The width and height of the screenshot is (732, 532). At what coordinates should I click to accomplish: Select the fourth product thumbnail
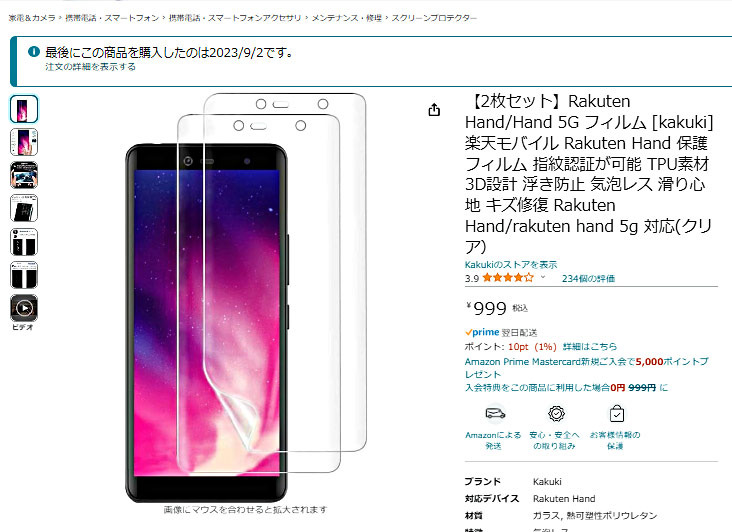point(24,208)
